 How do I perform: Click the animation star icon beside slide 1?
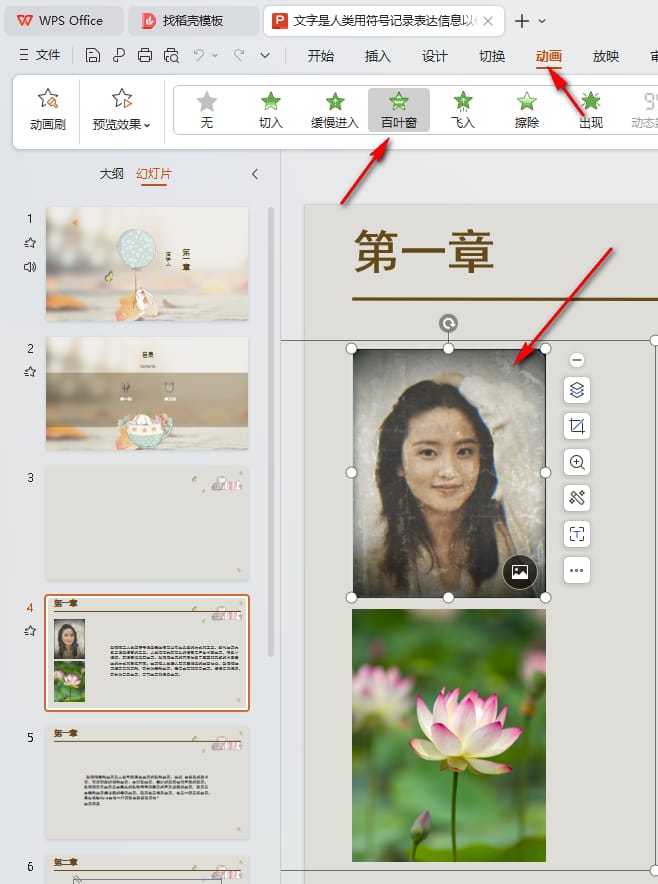[30, 243]
